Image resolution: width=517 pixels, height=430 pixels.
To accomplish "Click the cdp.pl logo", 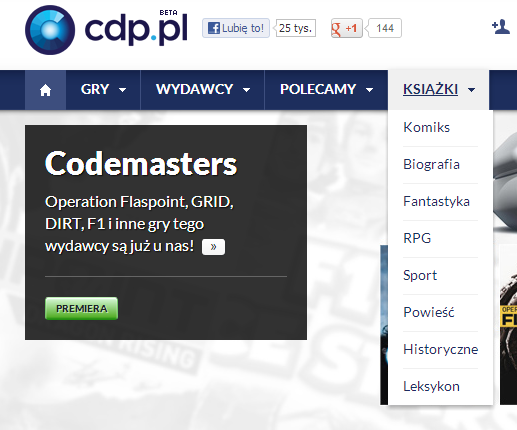I will [x=106, y=30].
